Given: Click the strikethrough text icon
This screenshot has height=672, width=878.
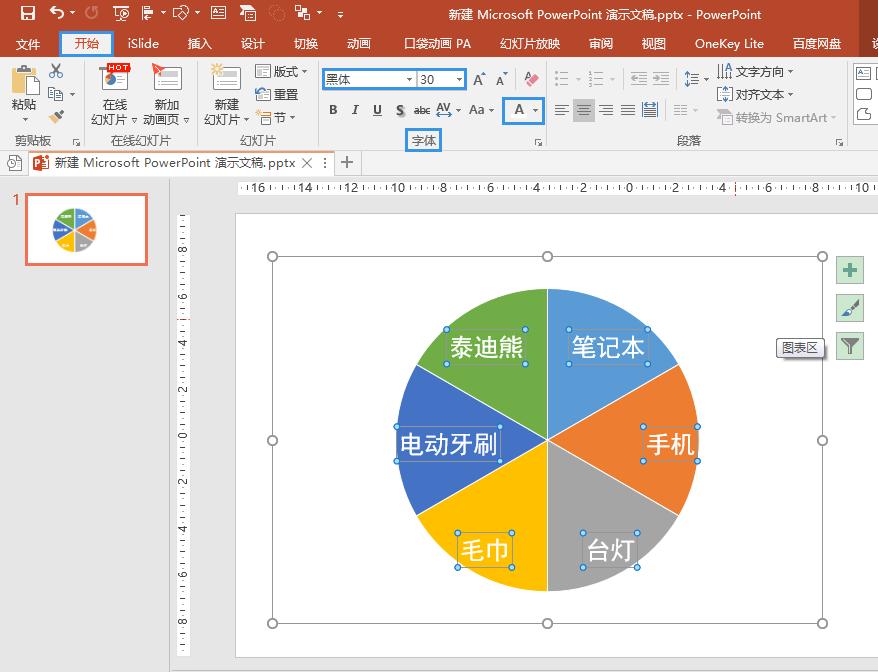Looking at the screenshot, I should 420,109.
